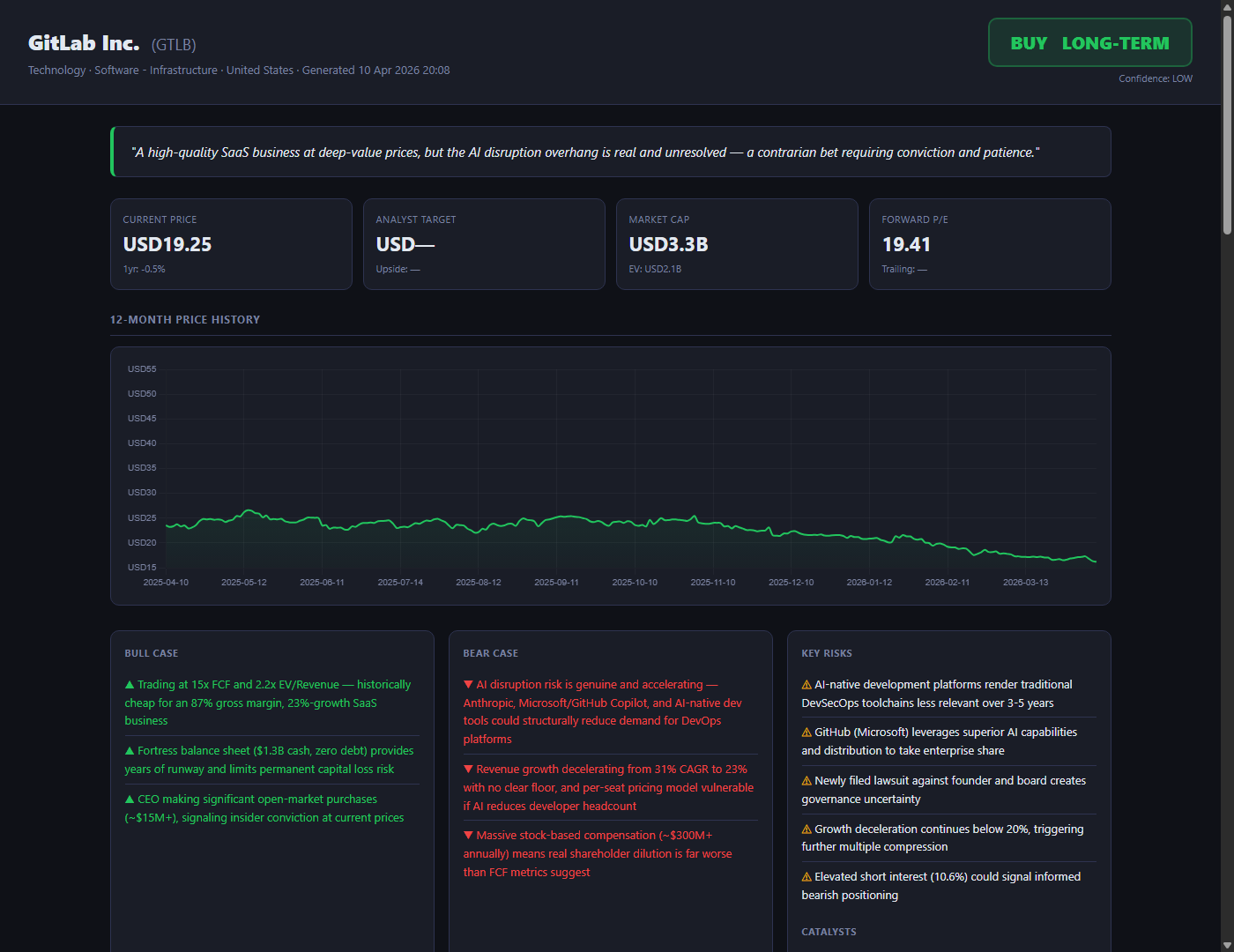
Task: Click the BUY LONG-TERM recommendation badge
Action: [x=1090, y=42]
